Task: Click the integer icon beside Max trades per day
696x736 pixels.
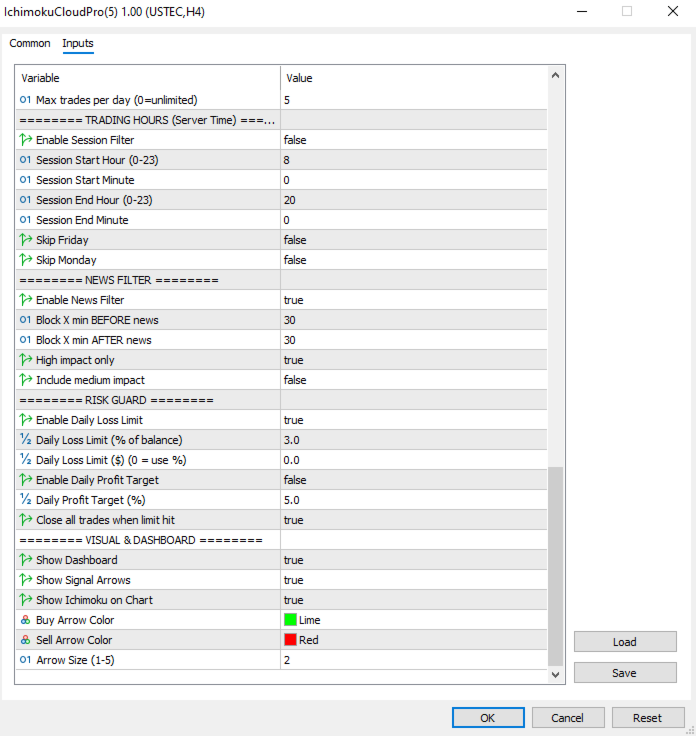Action: pos(25,100)
